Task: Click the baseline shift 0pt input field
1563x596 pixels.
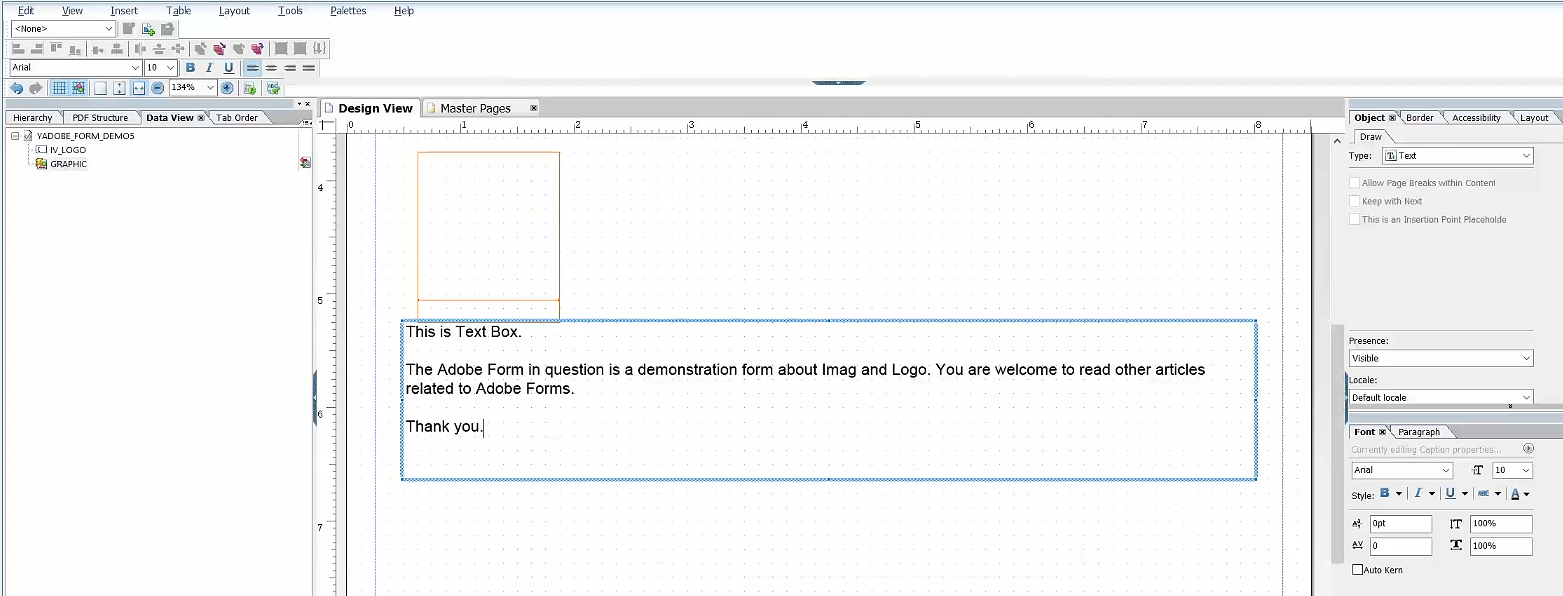Action: pos(1400,524)
